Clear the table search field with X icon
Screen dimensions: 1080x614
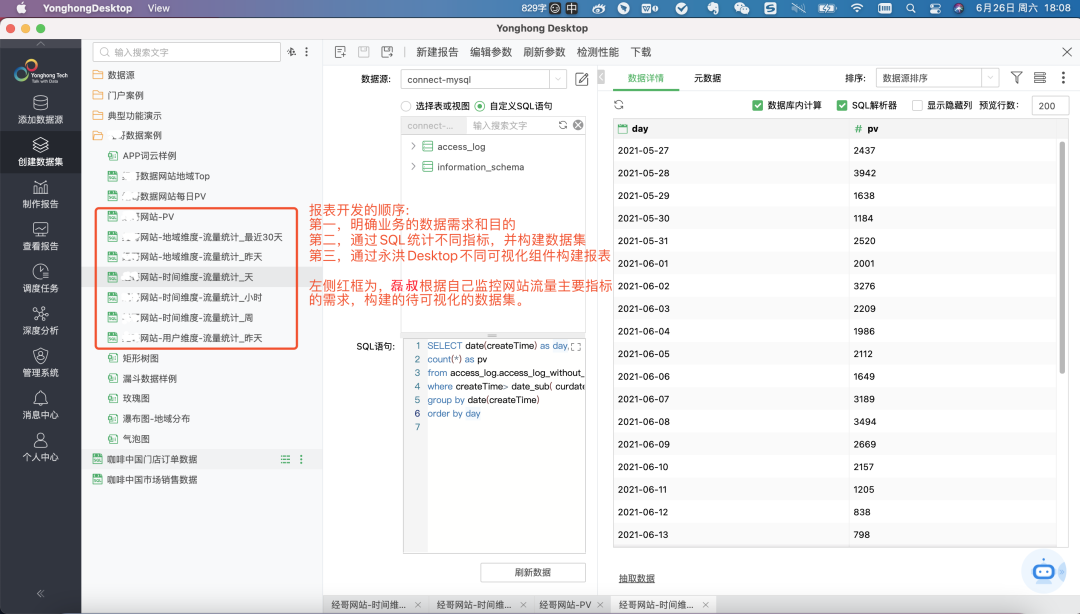pyautogui.click(x=578, y=125)
